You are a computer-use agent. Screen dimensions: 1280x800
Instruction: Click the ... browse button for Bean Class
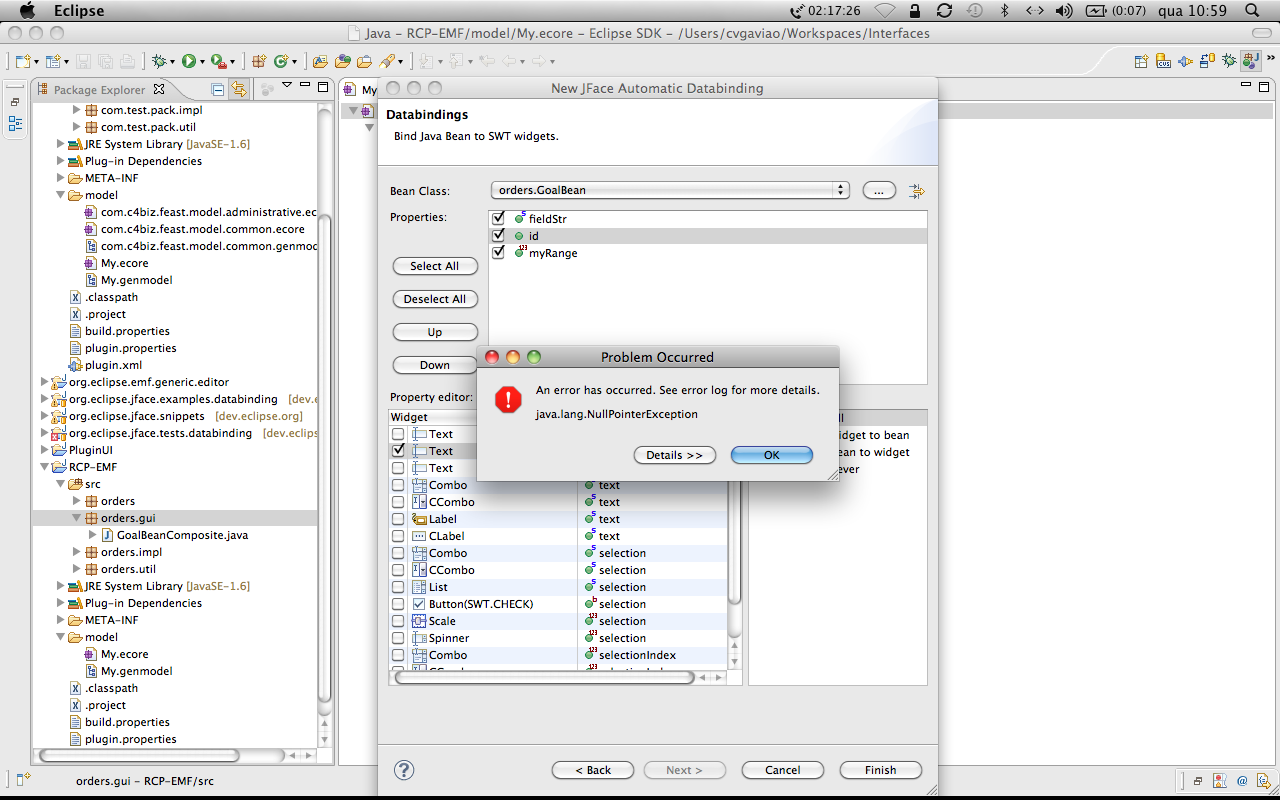pos(879,190)
